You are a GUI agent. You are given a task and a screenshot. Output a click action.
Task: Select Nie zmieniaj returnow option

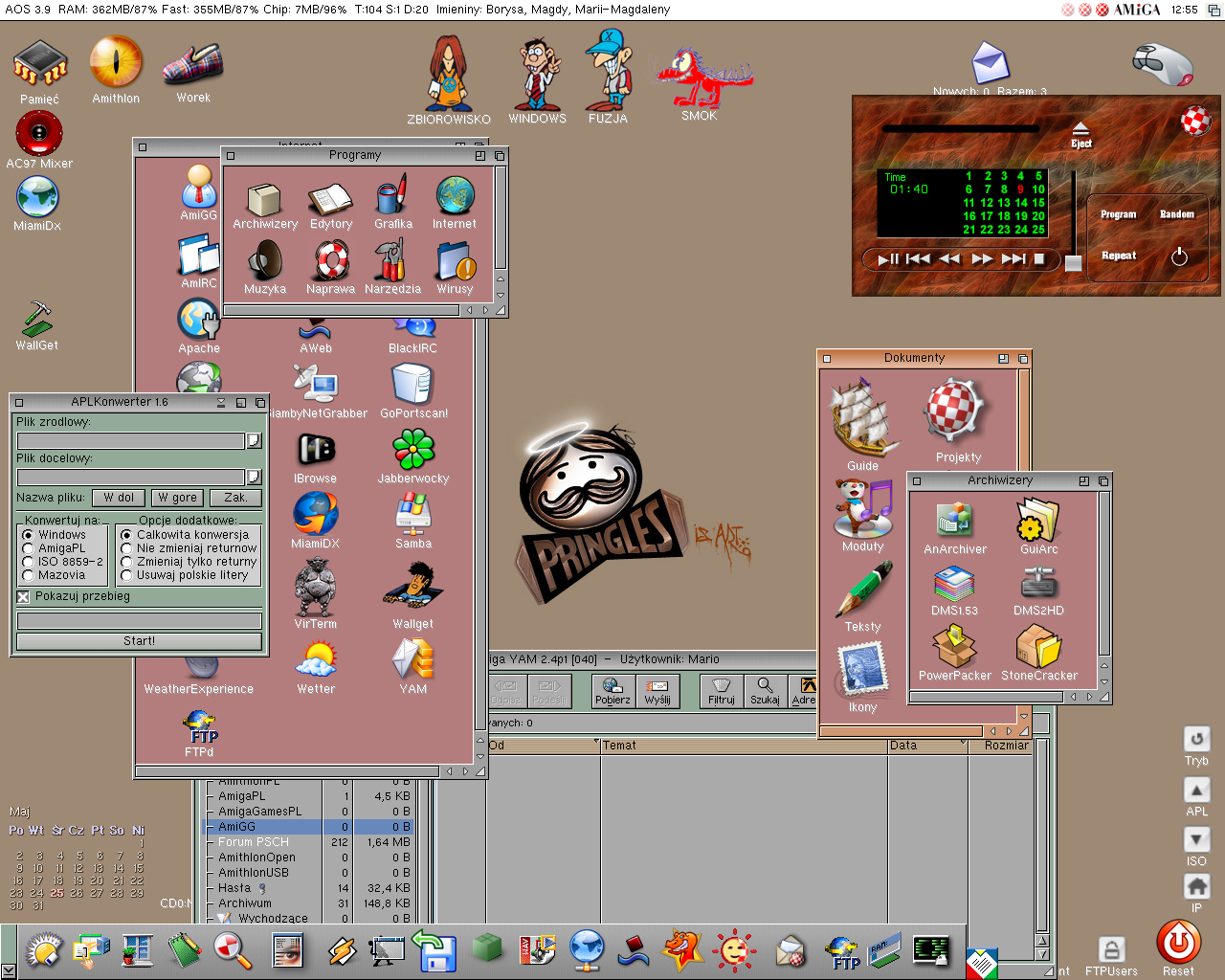point(126,548)
